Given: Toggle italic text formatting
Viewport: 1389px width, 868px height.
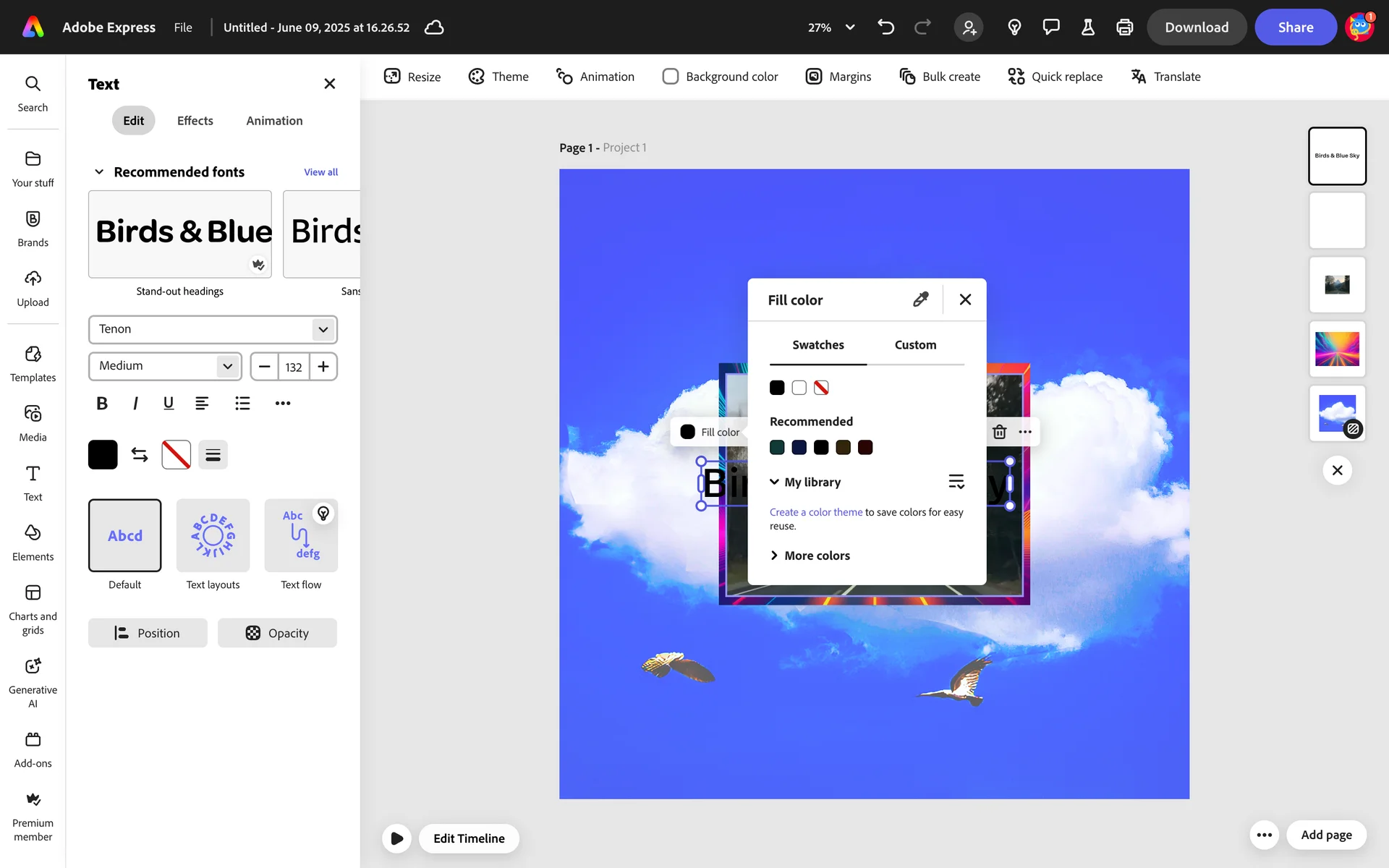Looking at the screenshot, I should pos(135,403).
